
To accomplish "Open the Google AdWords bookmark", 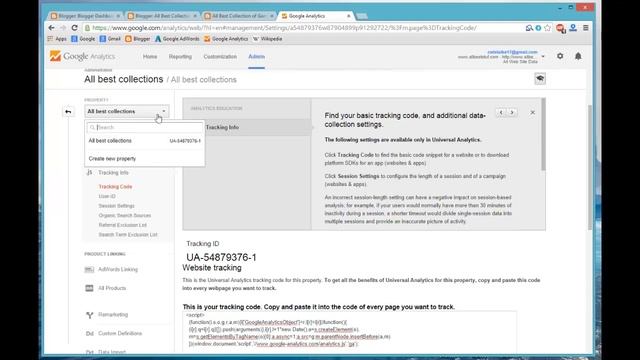I will click(177, 39).
